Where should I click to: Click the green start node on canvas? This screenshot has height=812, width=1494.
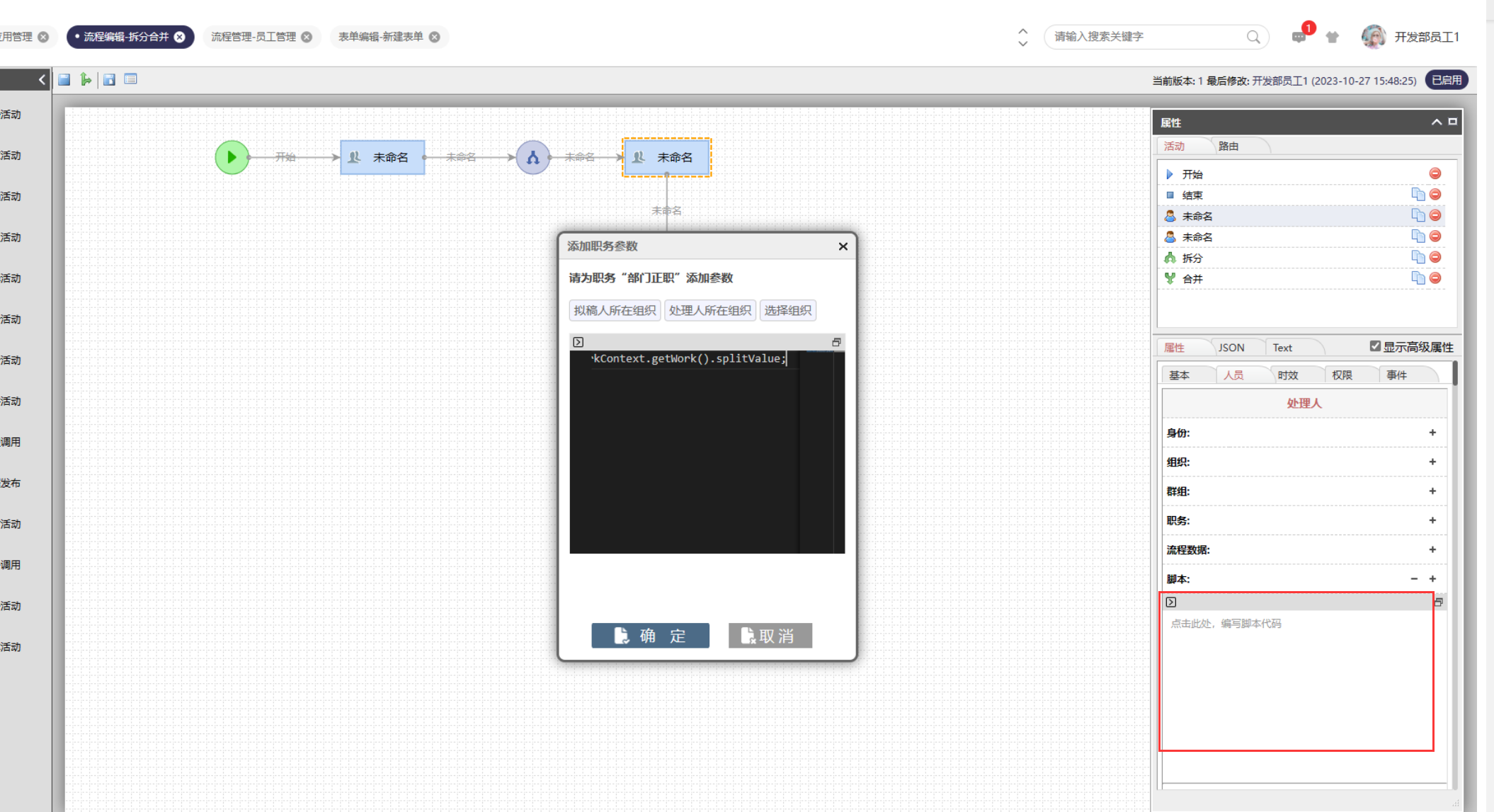click(232, 157)
